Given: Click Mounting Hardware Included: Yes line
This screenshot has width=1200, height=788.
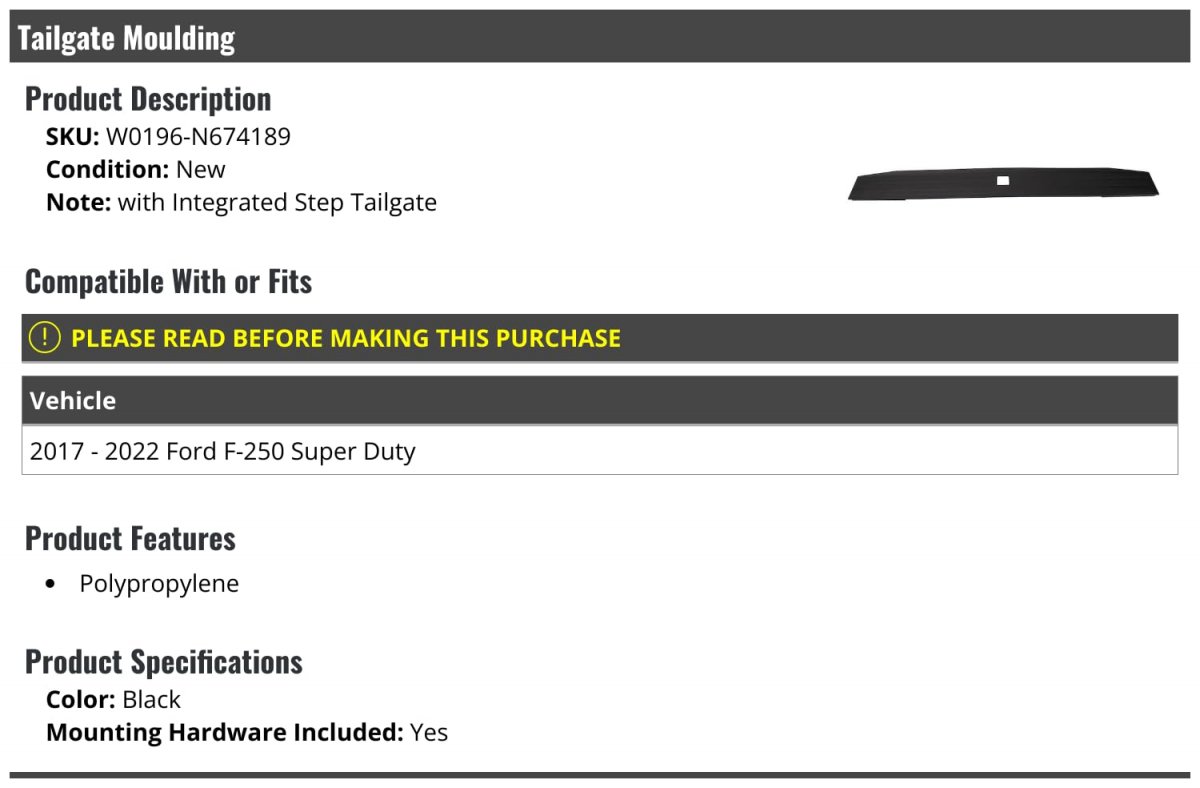Looking at the screenshot, I should point(247,733).
